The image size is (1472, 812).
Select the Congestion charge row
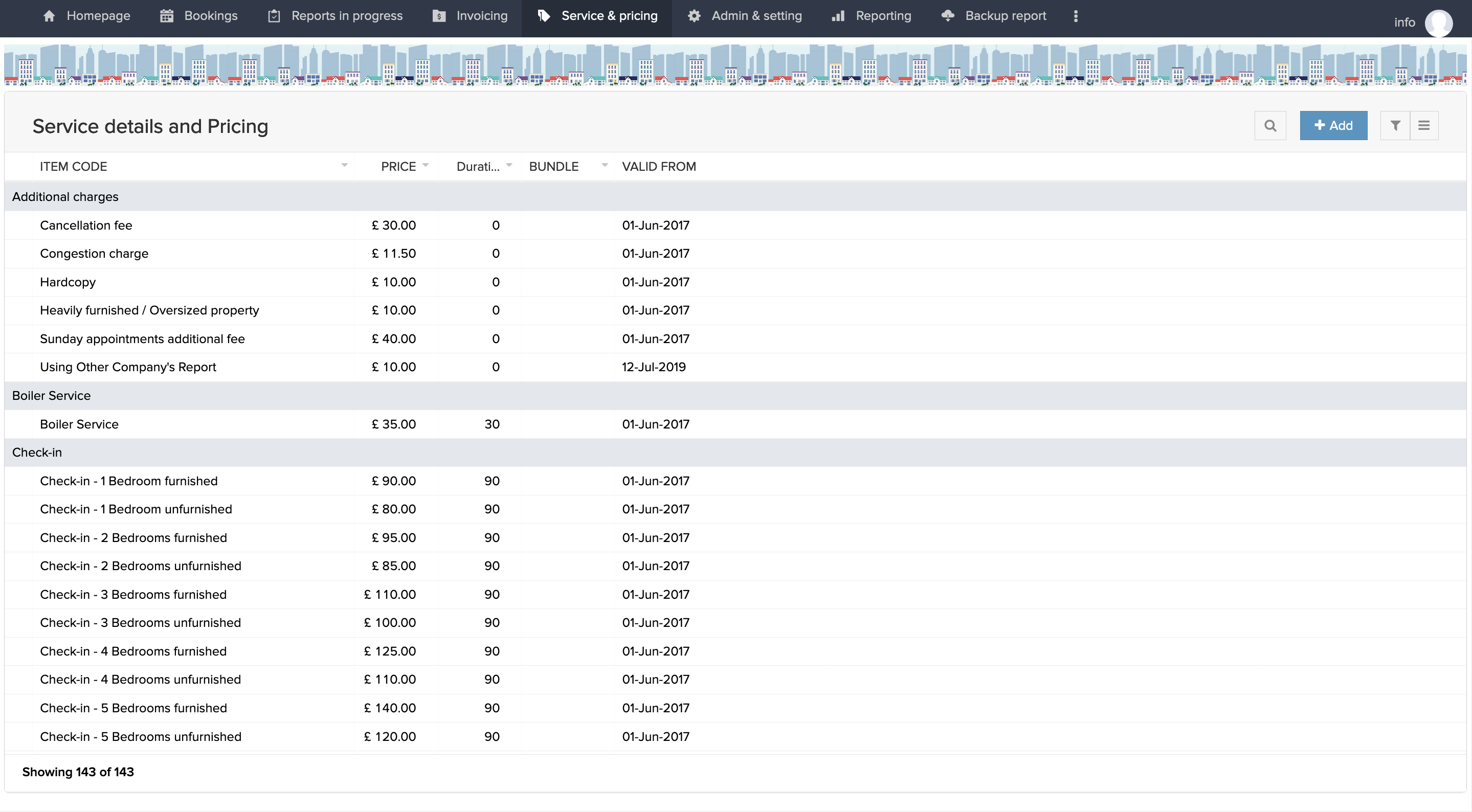click(94, 253)
